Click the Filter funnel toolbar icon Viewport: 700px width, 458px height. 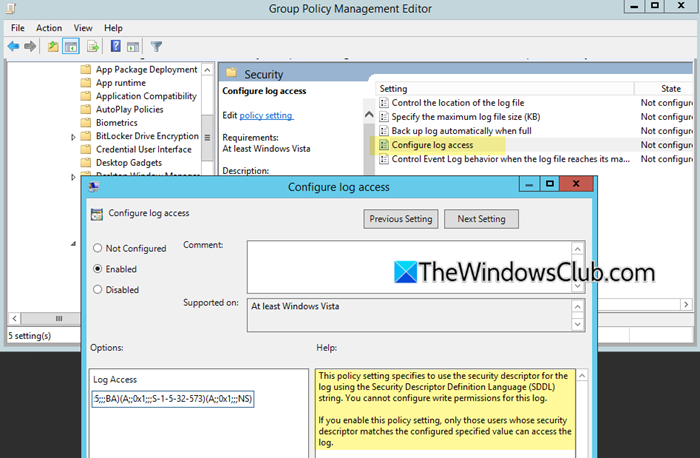(x=156, y=46)
